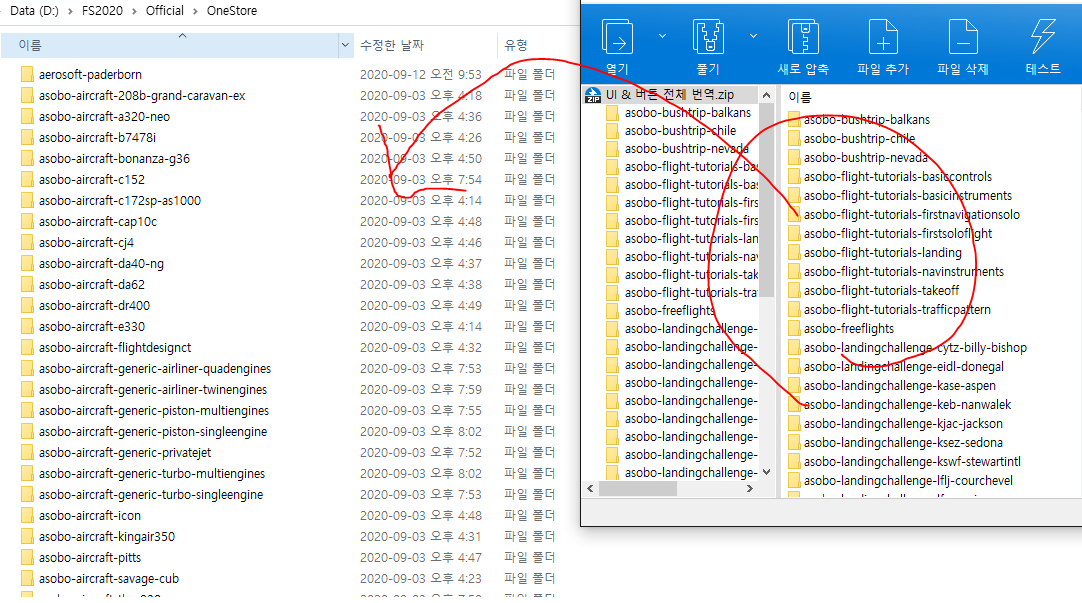Select asobo-flight-tutorials-takeoff folder icon in list
Image resolution: width=1082 pixels, height=603 pixels.
pos(794,290)
